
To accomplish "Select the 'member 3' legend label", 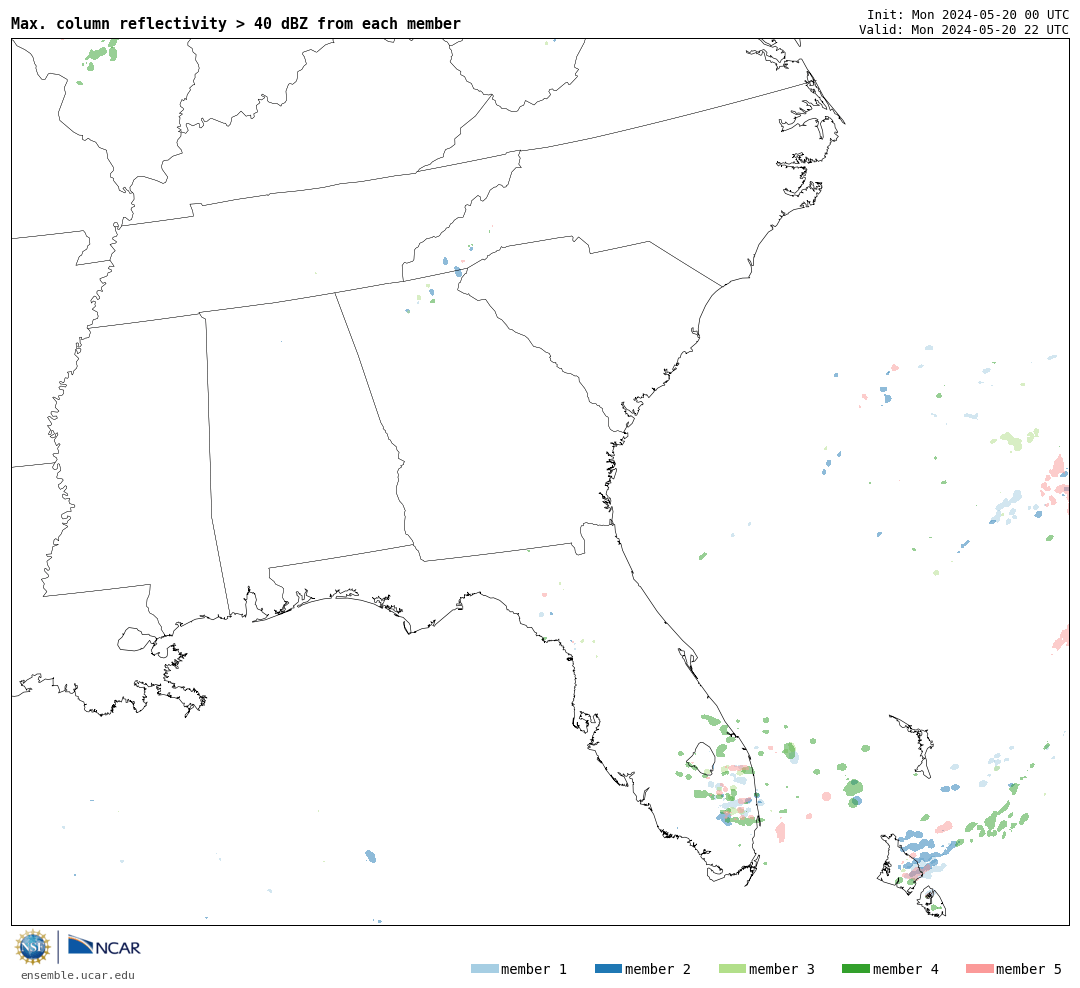I will (x=782, y=969).
